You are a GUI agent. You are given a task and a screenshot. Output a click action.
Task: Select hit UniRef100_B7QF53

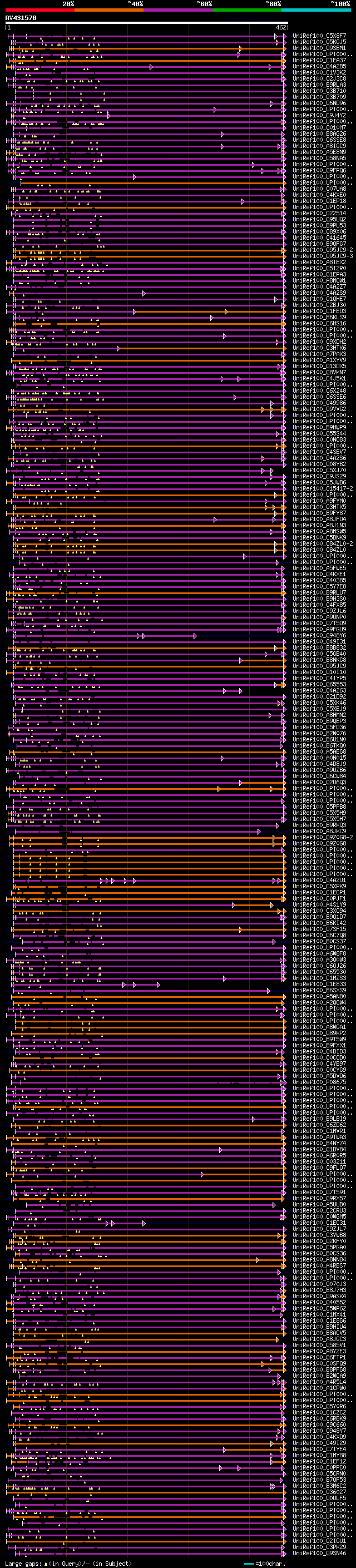319,1479
